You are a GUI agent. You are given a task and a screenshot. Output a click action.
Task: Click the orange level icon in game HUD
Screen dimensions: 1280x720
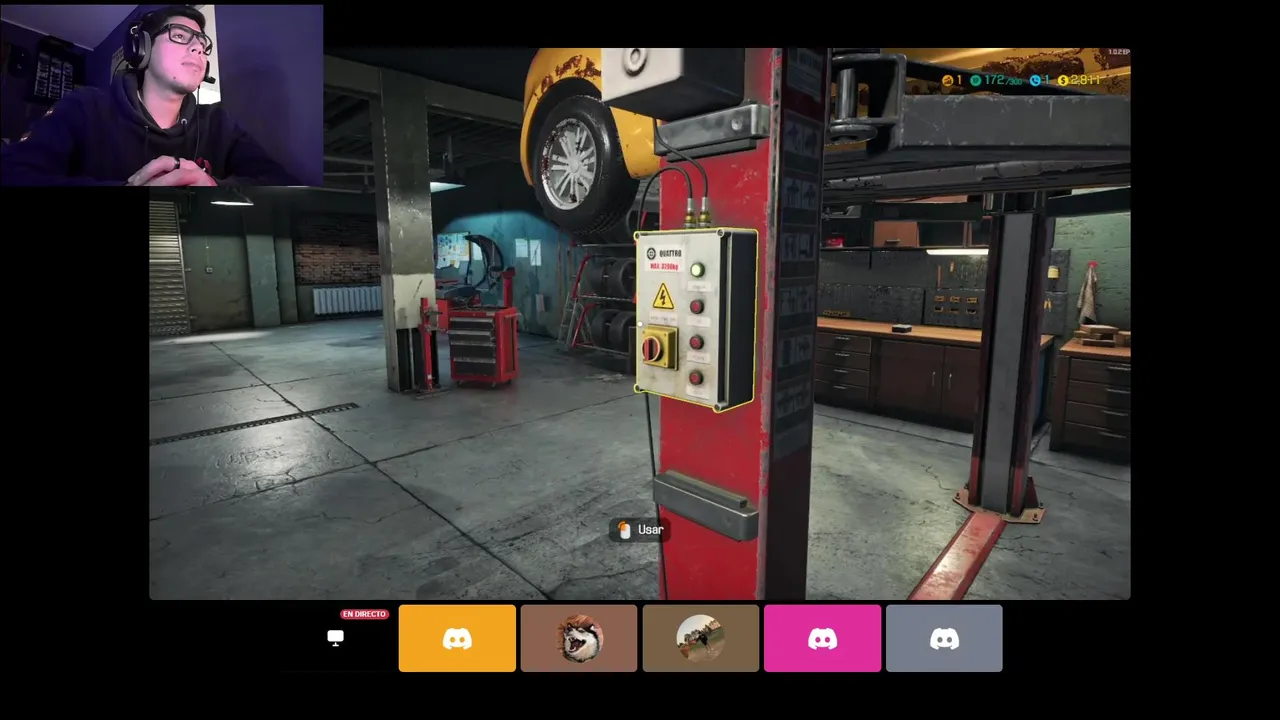point(948,80)
